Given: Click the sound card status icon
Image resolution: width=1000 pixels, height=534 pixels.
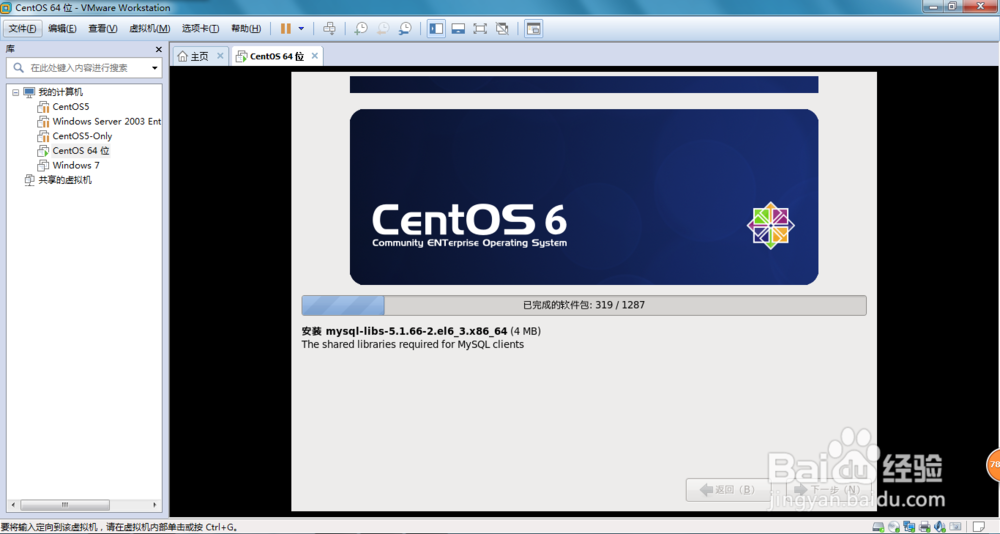Looking at the screenshot, I should coord(940,527).
